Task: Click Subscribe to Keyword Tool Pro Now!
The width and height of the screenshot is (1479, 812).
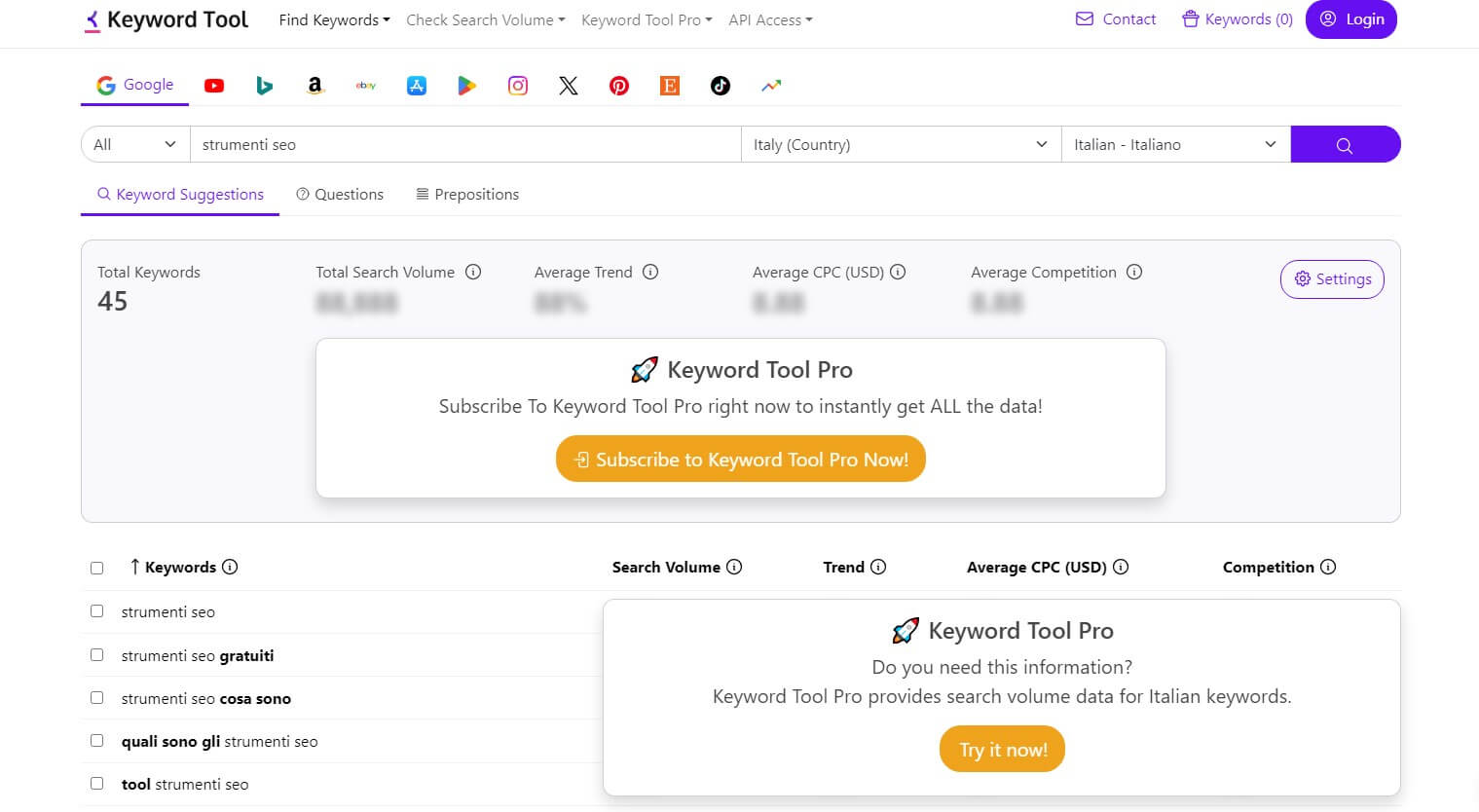Action: click(x=741, y=459)
